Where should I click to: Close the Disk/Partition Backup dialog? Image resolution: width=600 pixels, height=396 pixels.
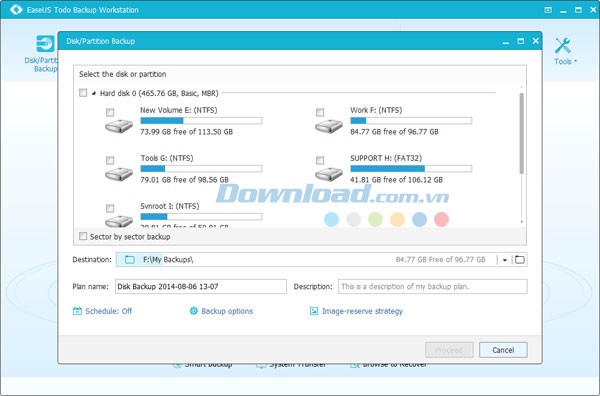click(x=536, y=41)
